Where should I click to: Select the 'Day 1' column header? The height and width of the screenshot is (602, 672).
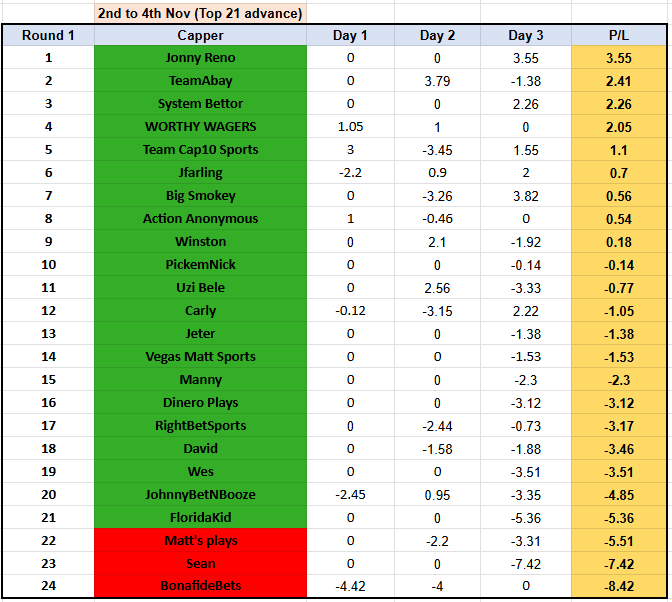(x=350, y=36)
